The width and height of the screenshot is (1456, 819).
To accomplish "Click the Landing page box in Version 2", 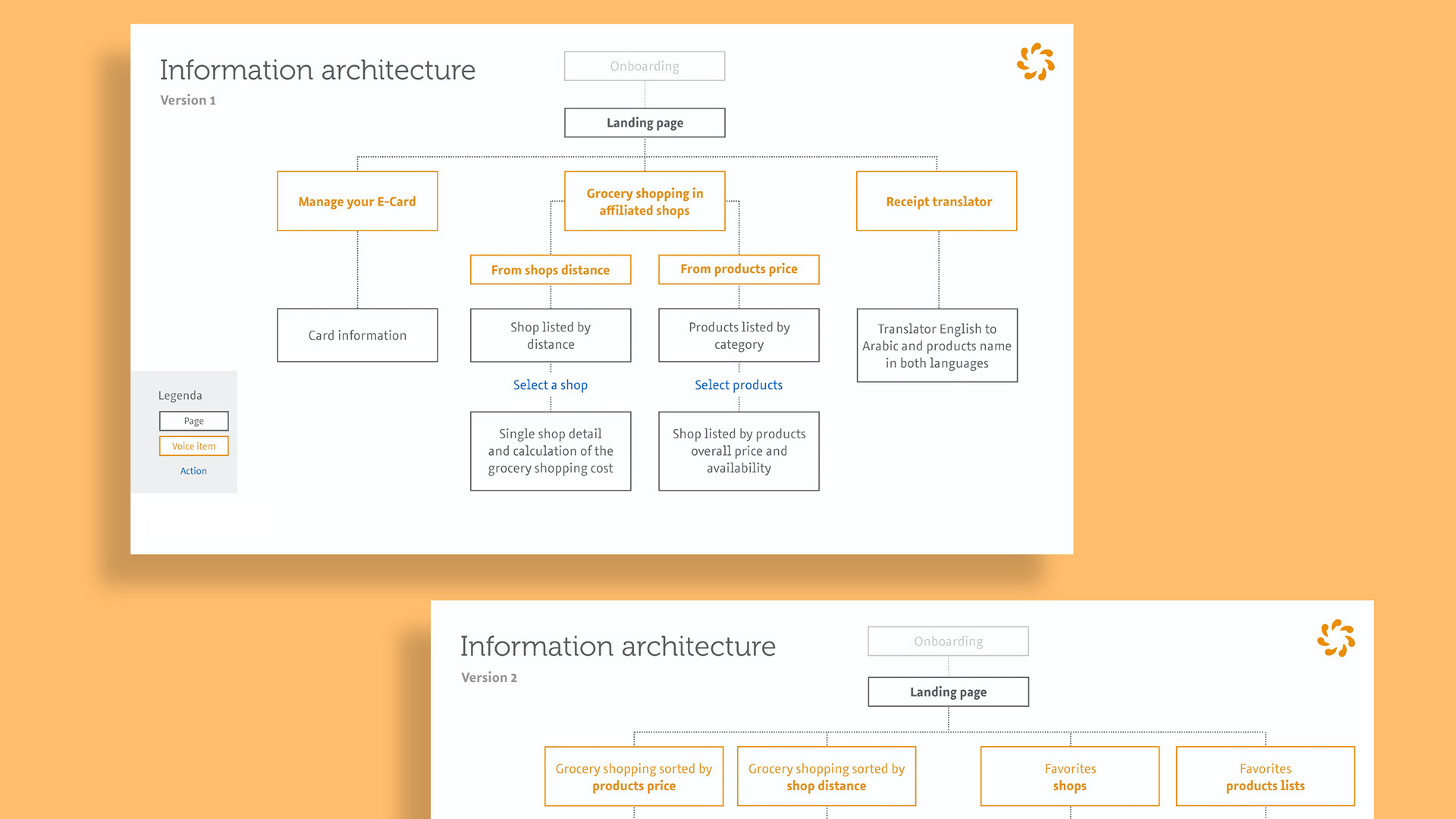I will point(948,692).
